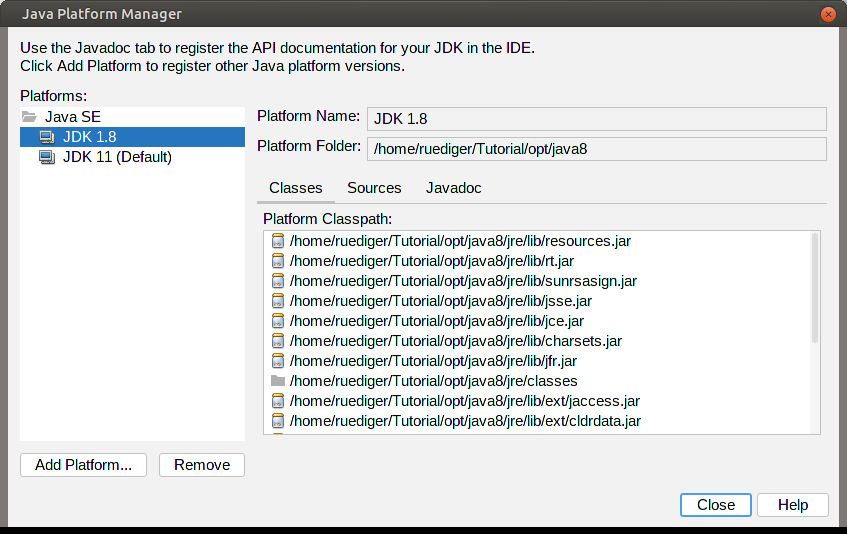Click the cldrdata.jar archive icon

click(278, 421)
